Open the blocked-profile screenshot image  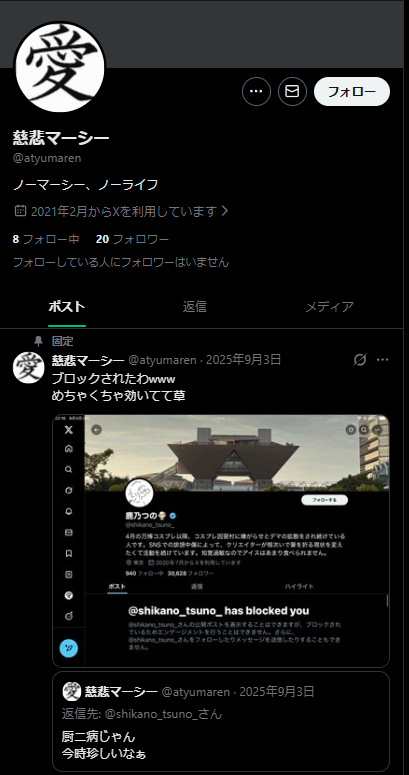tap(221, 541)
